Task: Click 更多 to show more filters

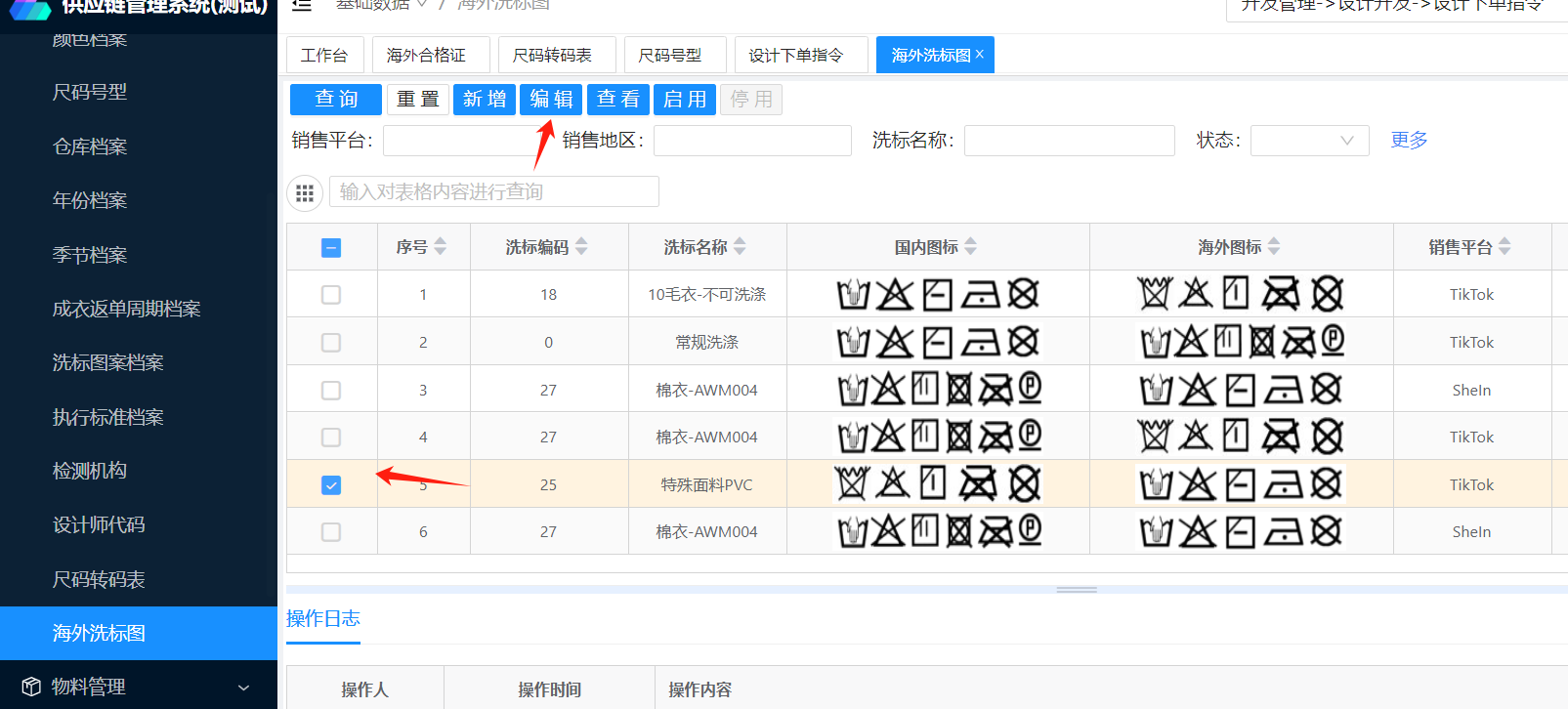Action: 1409,141
